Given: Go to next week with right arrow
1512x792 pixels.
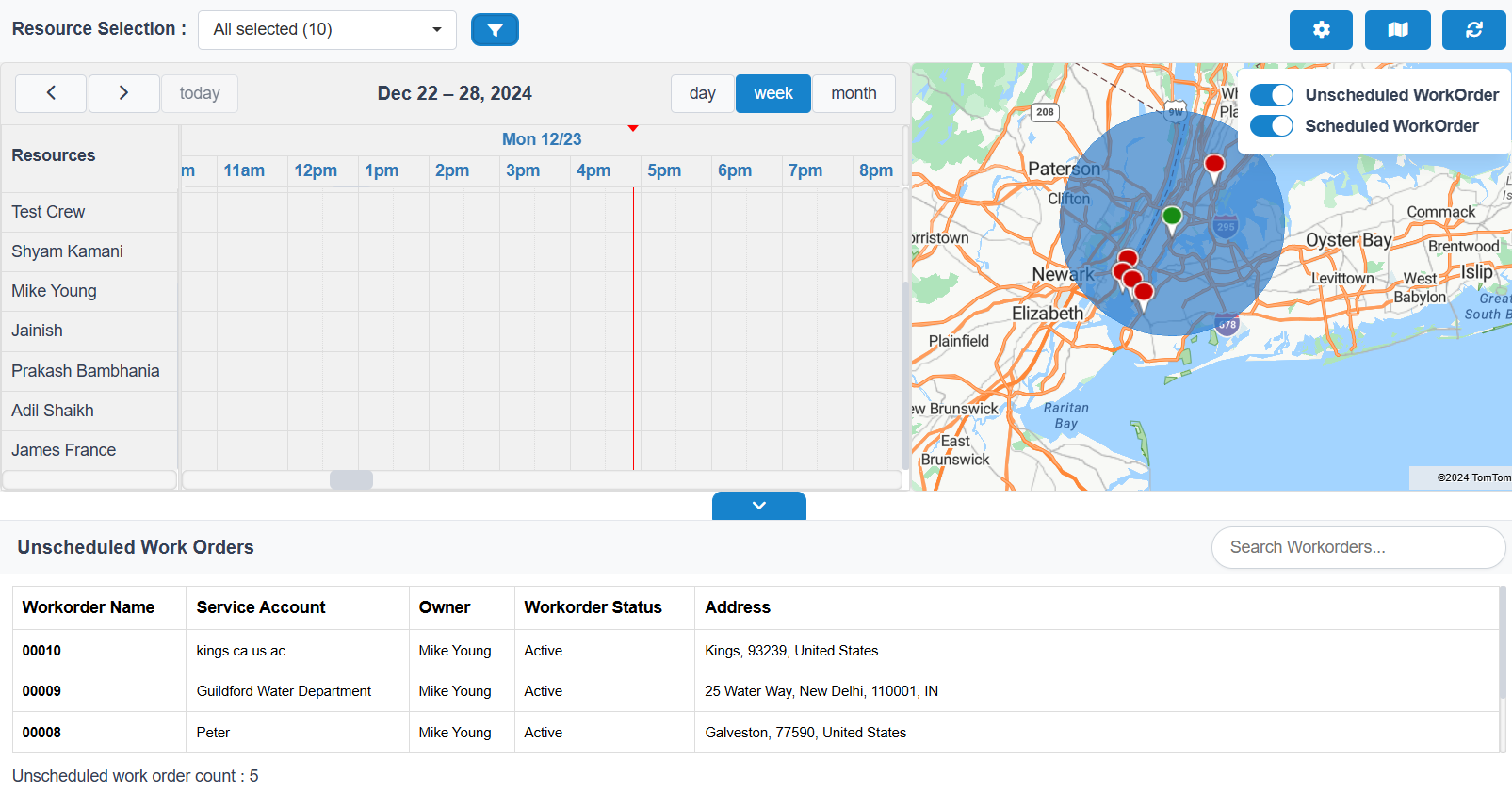Looking at the screenshot, I should (123, 93).
